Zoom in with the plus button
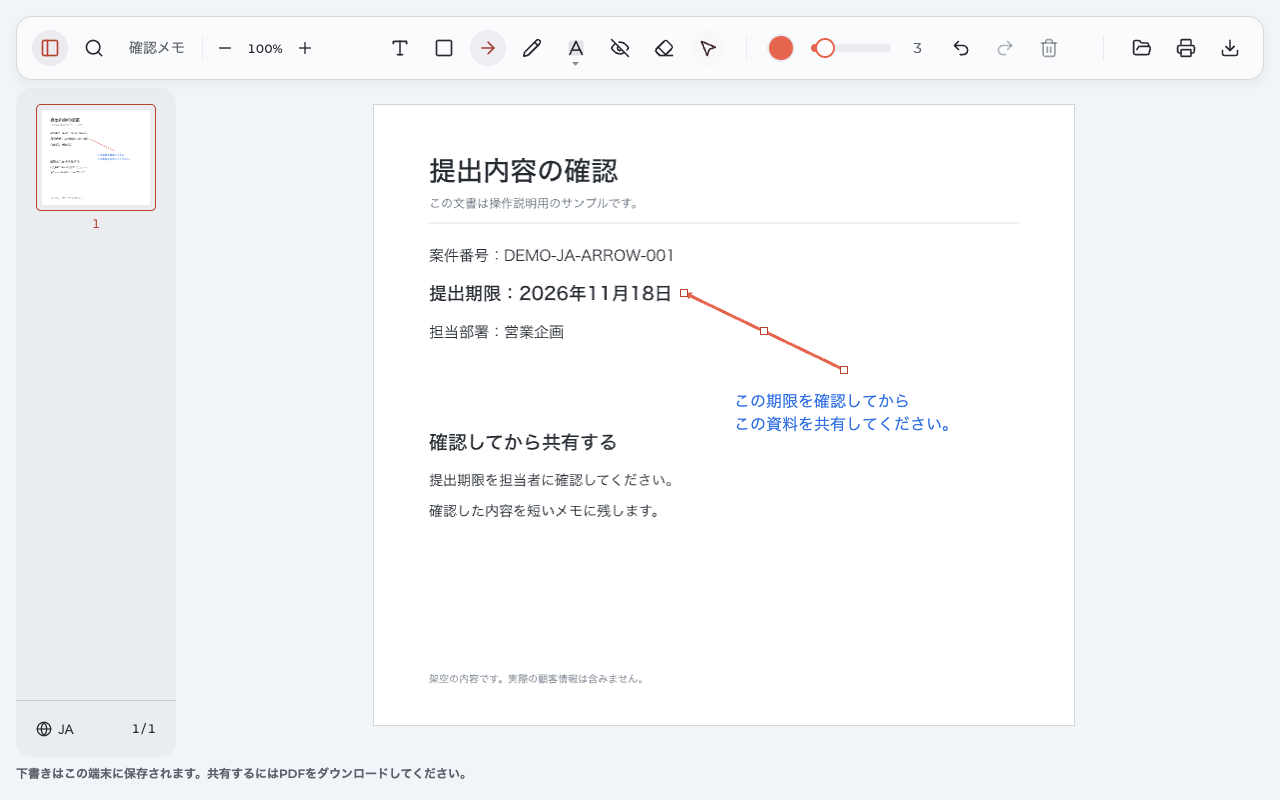Screen dimensions: 1280x800 [305, 48]
